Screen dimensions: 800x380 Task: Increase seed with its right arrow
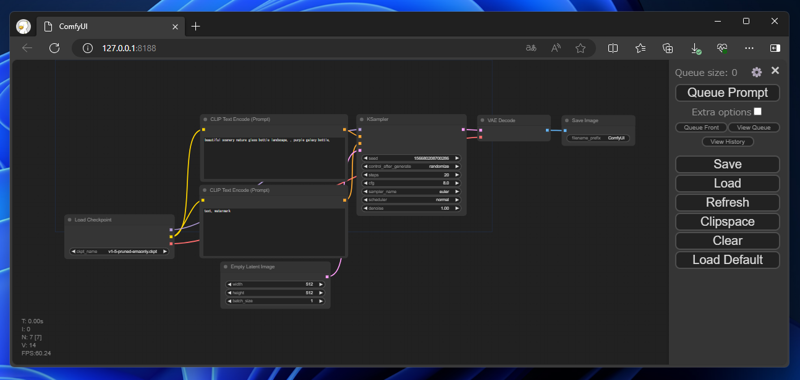pos(457,158)
